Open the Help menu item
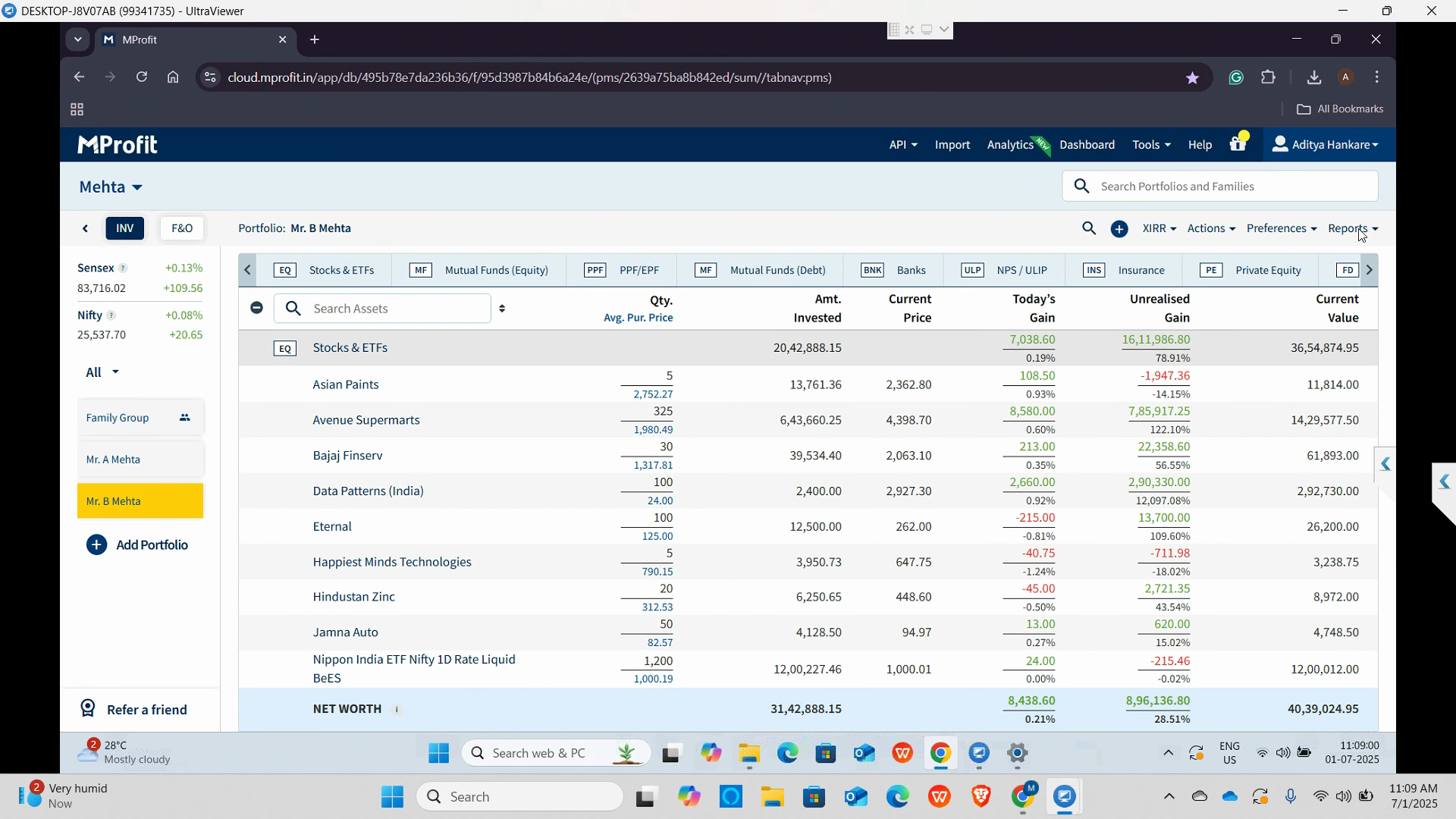Screen dimensions: 1456x819 pos(1200,144)
